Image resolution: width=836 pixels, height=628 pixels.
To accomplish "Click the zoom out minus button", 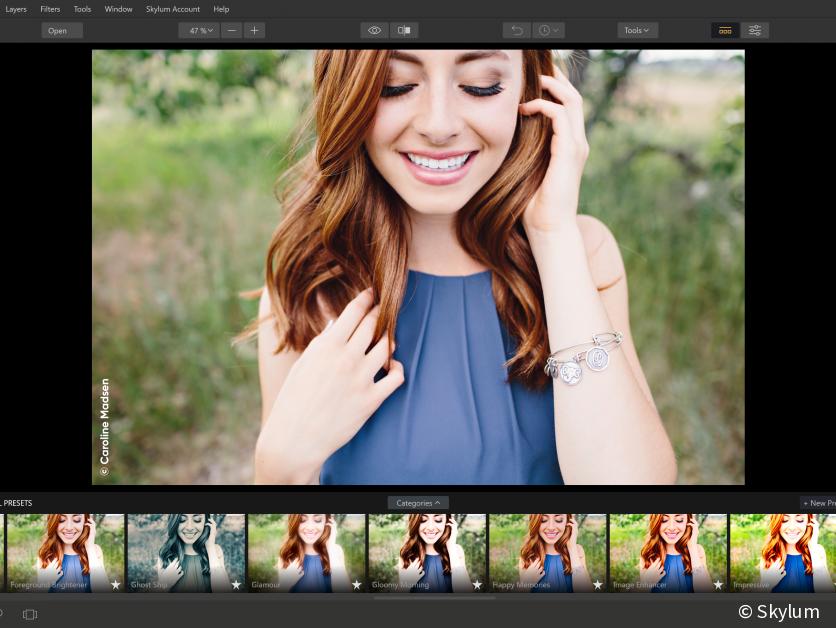I will click(x=231, y=30).
